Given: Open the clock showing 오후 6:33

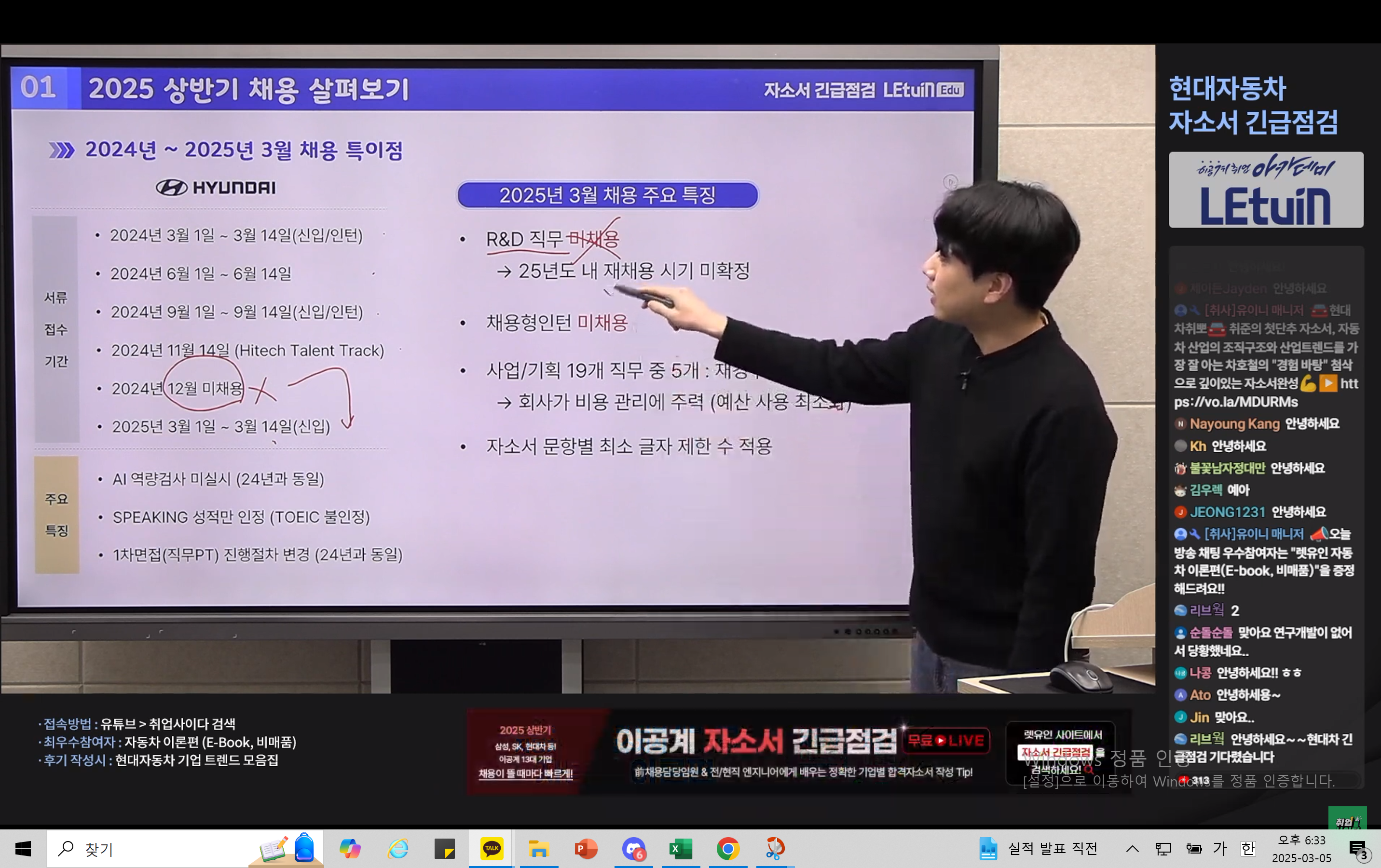Looking at the screenshot, I should pyautogui.click(x=1301, y=849).
